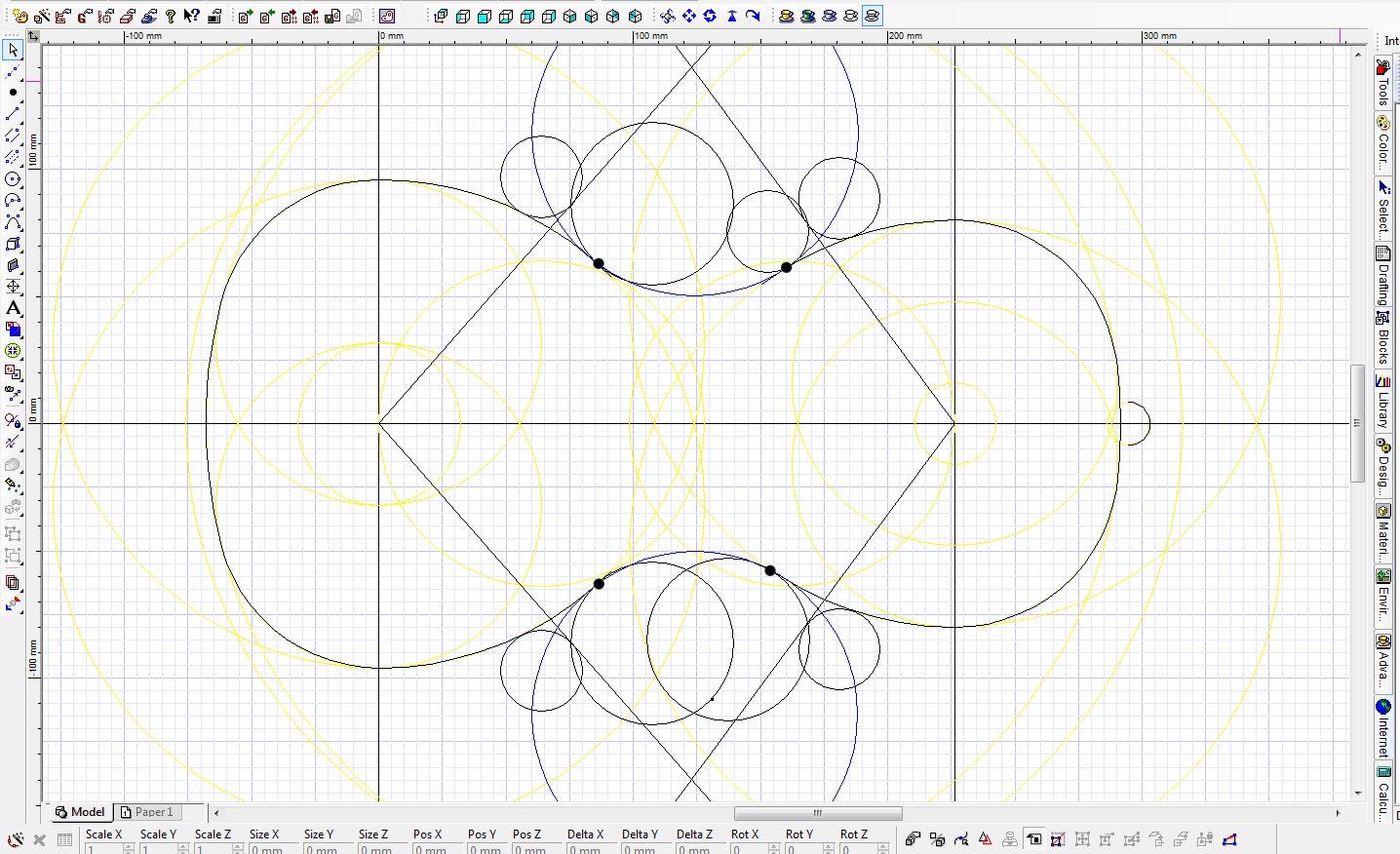Open the Environment palette tab
This screenshot has width=1400, height=854.
coord(1383,597)
